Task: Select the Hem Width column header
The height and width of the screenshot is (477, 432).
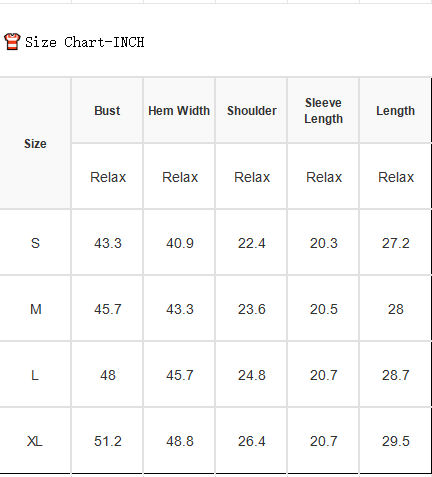Action: pos(179,111)
